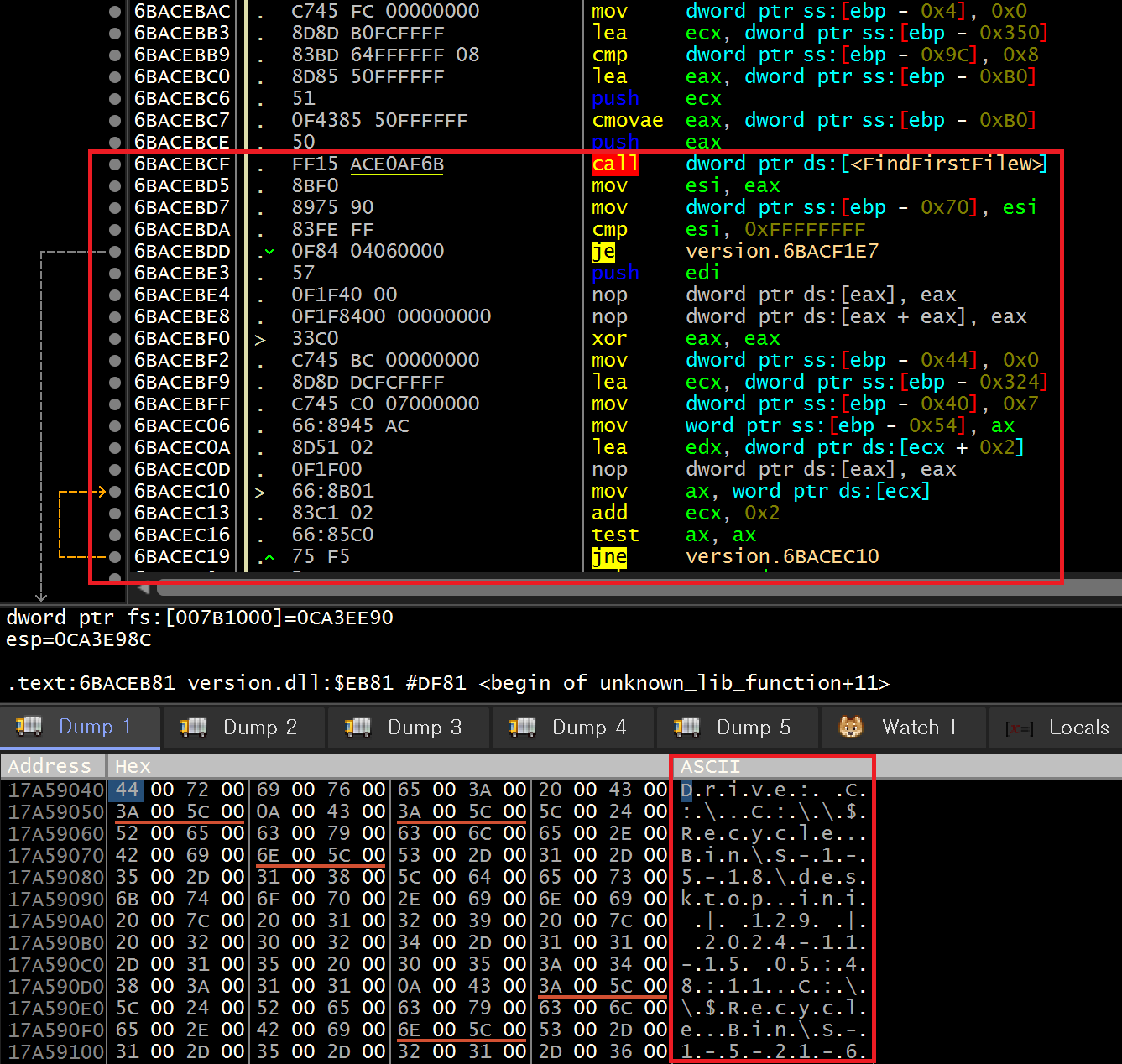Viewport: 1122px width, 1064px height.
Task: Select dump address 17A59070
Action: click(x=55, y=856)
